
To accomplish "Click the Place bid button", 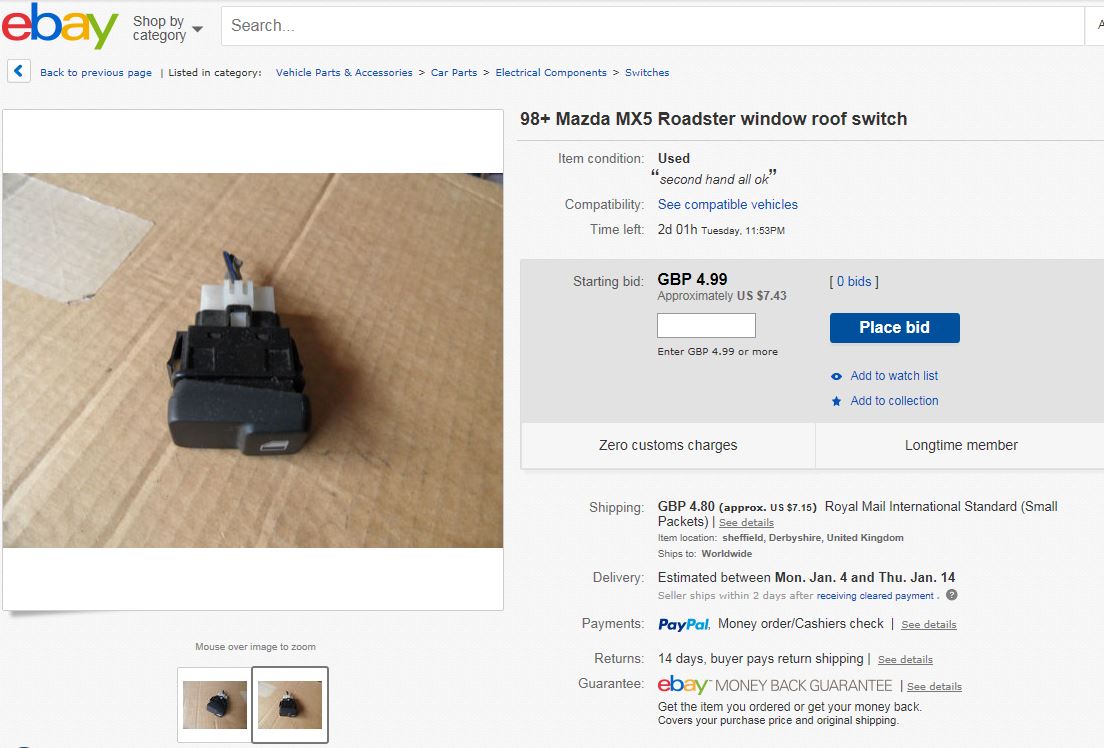I will click(x=894, y=328).
